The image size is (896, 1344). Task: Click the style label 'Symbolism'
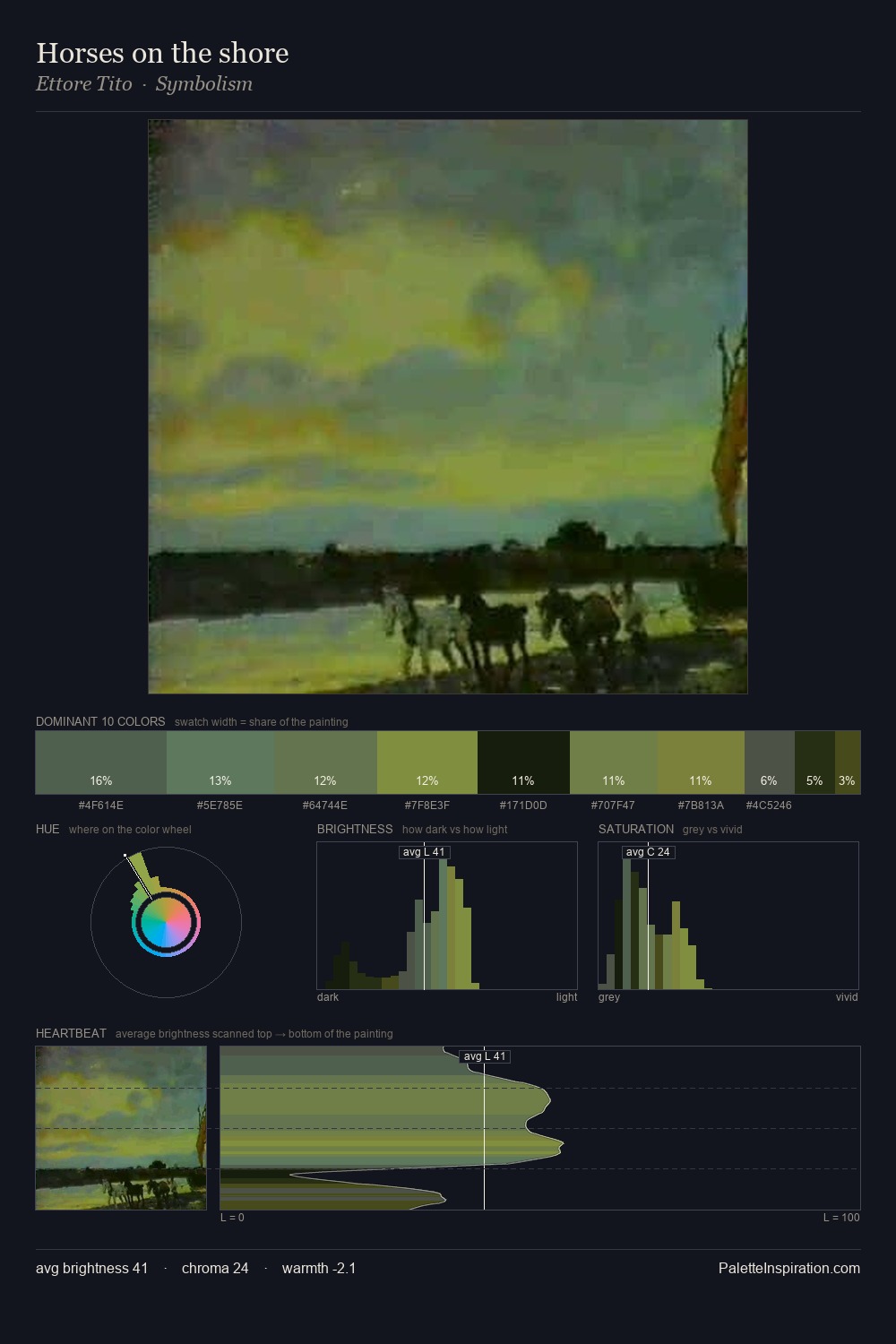click(x=204, y=83)
